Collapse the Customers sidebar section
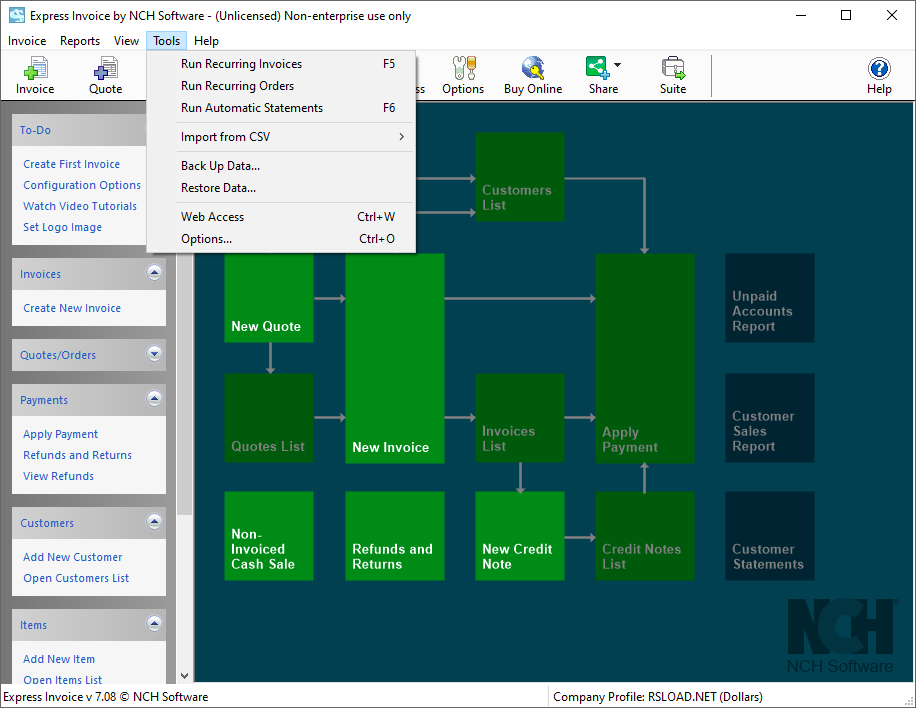916x708 pixels. click(x=154, y=522)
